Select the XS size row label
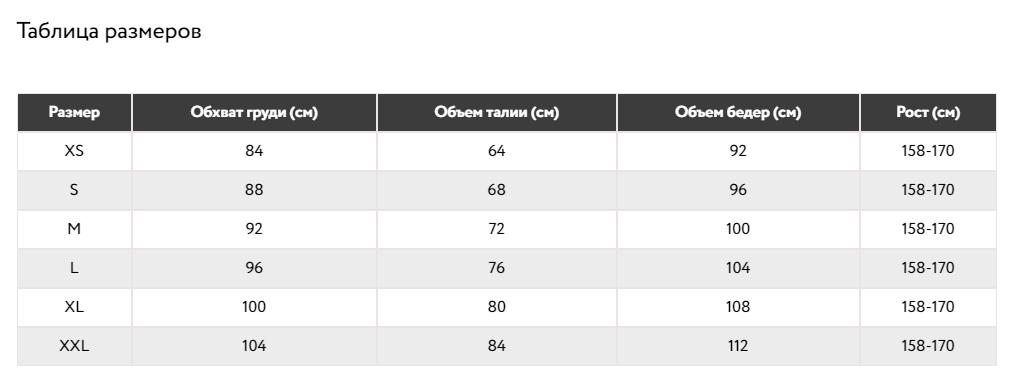This screenshot has width=1027, height=392. click(x=74, y=151)
